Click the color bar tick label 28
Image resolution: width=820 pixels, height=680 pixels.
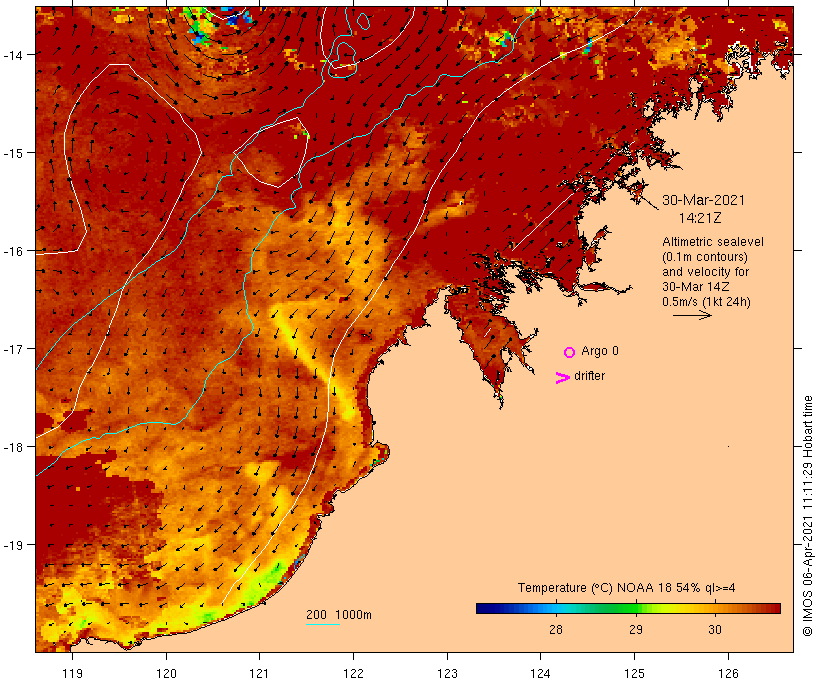[x=556, y=630]
